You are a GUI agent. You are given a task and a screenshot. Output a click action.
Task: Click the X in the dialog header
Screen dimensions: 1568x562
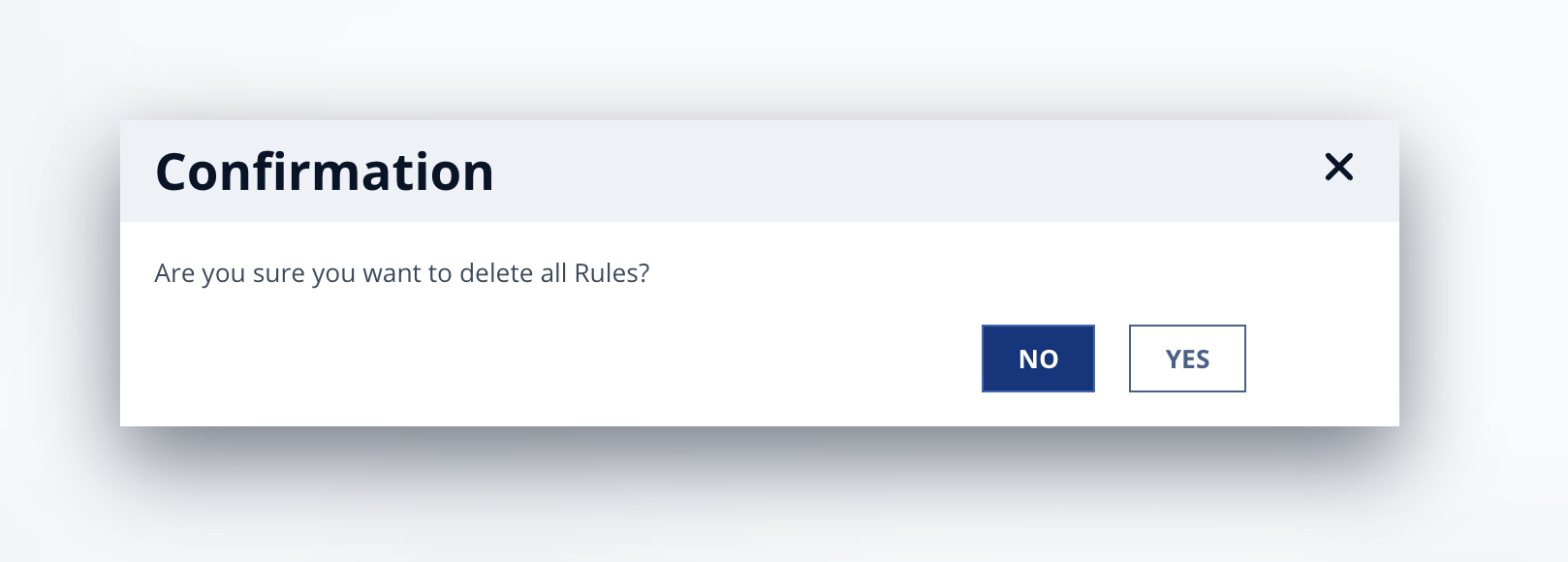[x=1338, y=168]
